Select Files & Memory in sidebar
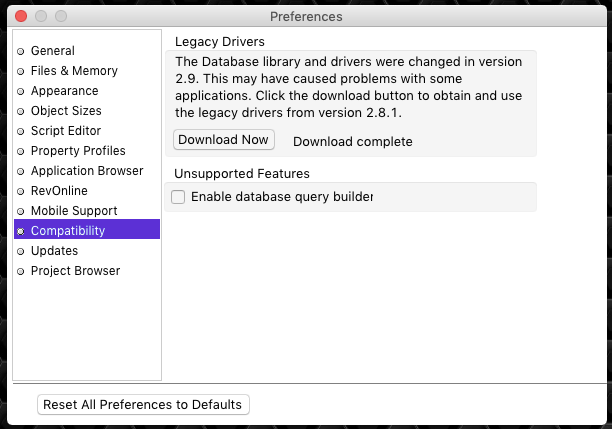Image resolution: width=612 pixels, height=429 pixels. click(x=74, y=71)
